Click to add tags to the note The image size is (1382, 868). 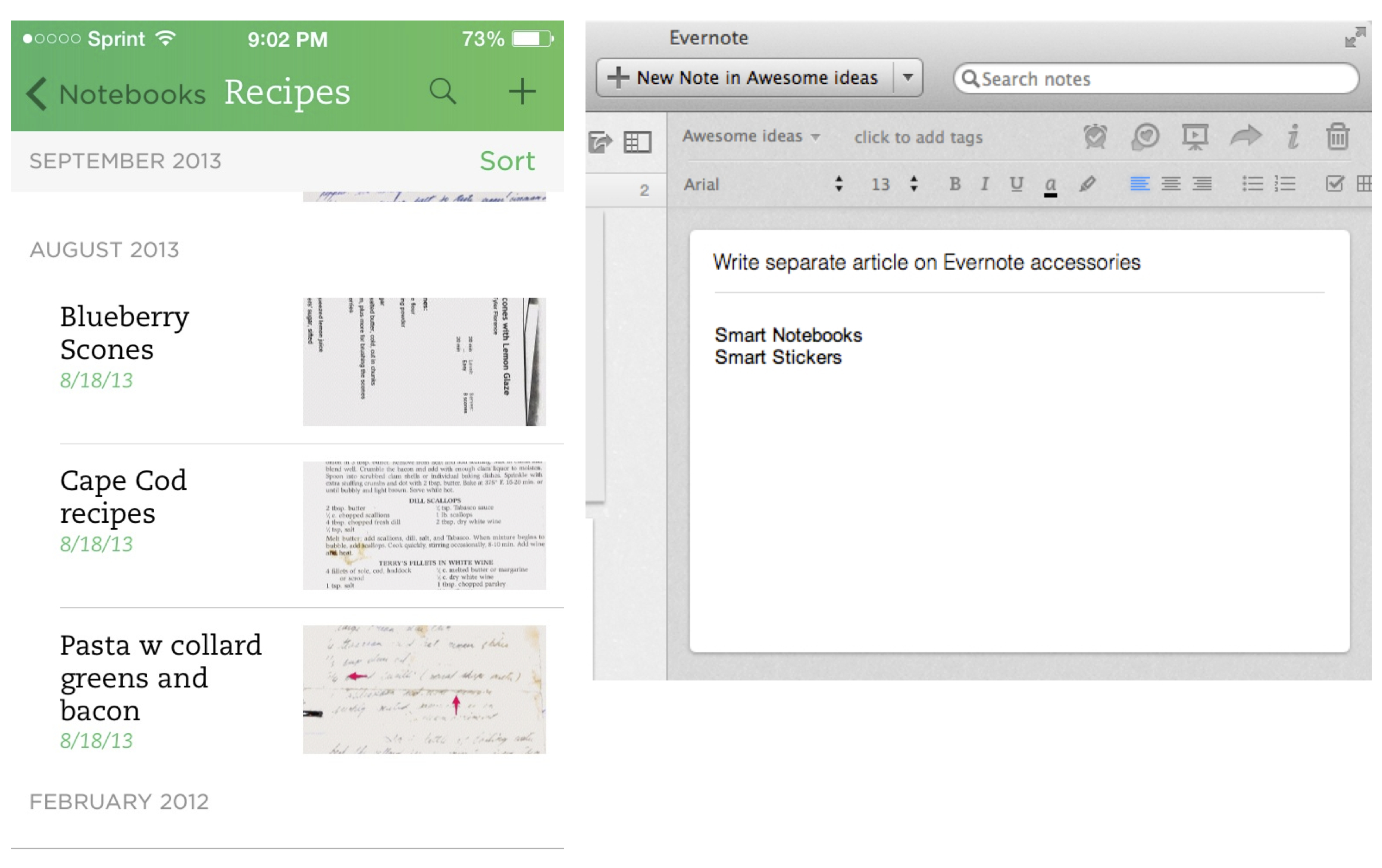[x=918, y=137]
